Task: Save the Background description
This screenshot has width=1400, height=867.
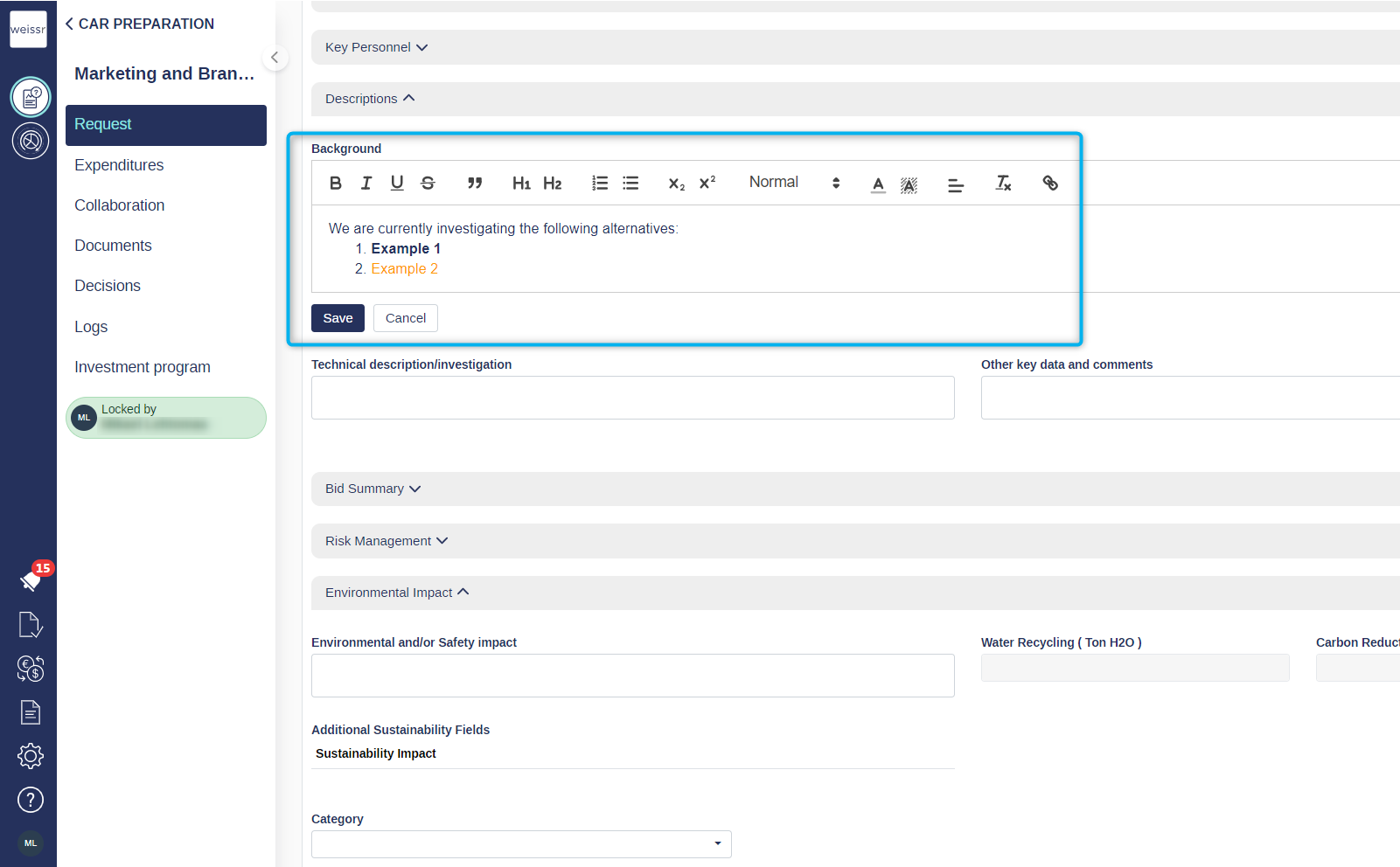Action: [338, 318]
